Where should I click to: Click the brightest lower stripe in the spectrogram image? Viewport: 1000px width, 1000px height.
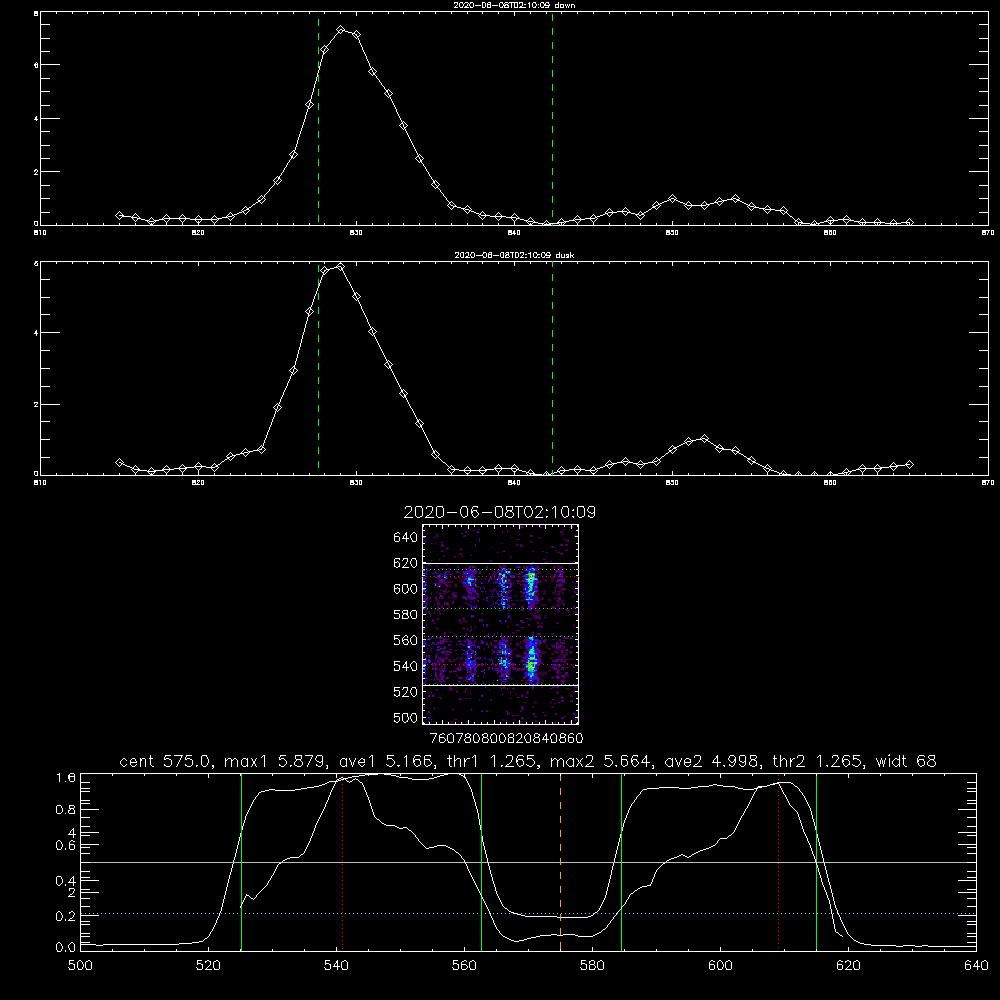tap(531, 660)
